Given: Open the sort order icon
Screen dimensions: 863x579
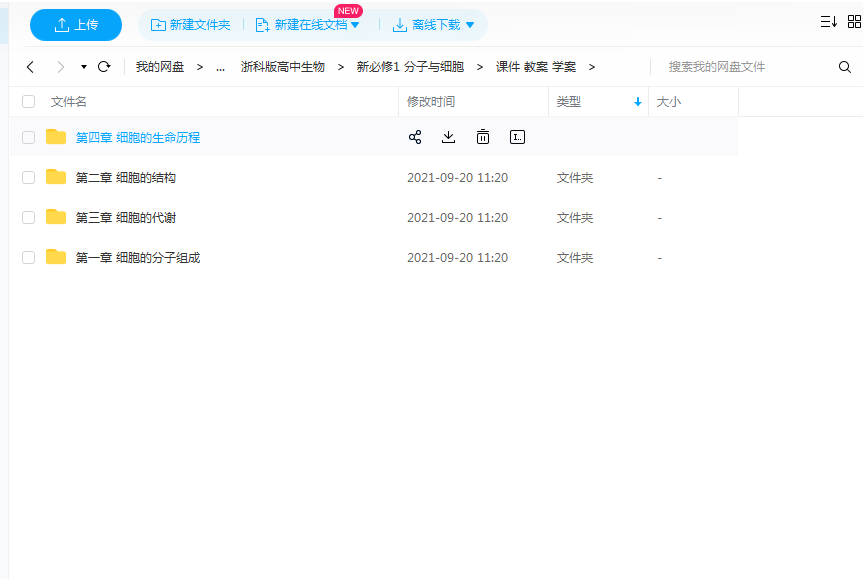Looking at the screenshot, I should [x=828, y=21].
